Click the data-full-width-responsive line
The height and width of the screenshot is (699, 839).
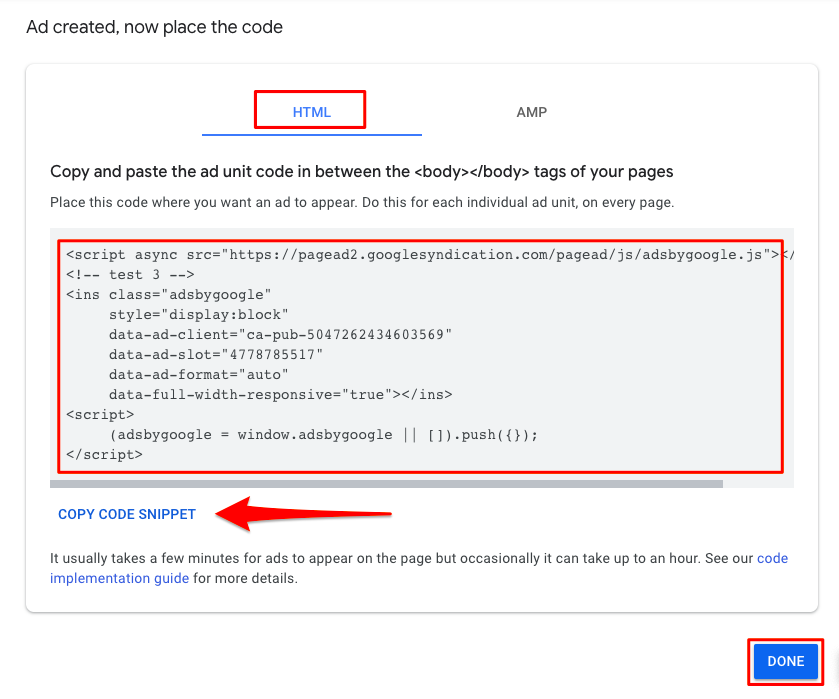(280, 394)
